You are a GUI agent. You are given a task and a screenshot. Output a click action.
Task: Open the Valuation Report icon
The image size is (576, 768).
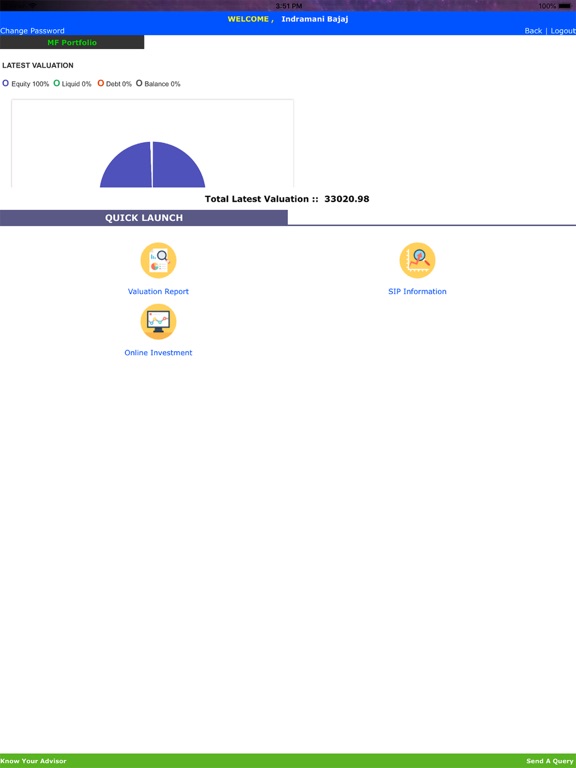(x=158, y=260)
